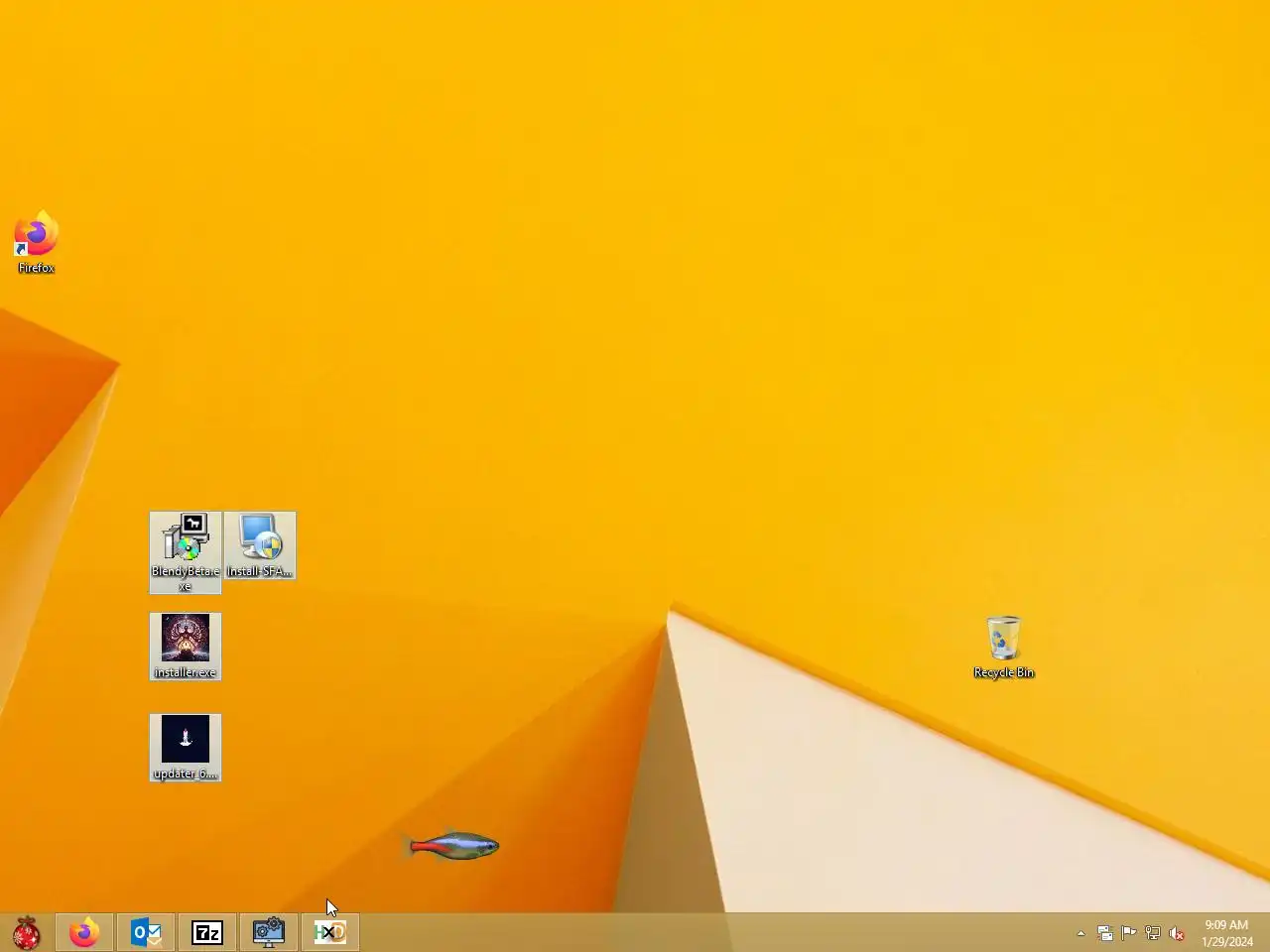Click the muted volume tray icon

1177,933
